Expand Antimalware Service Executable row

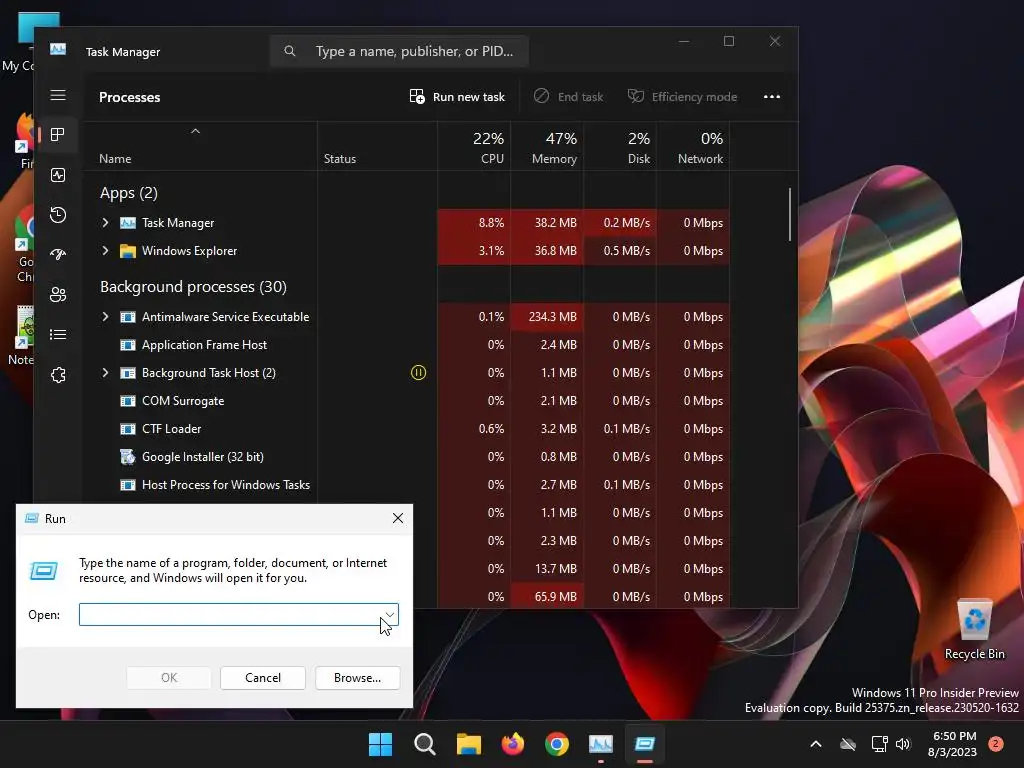105,317
